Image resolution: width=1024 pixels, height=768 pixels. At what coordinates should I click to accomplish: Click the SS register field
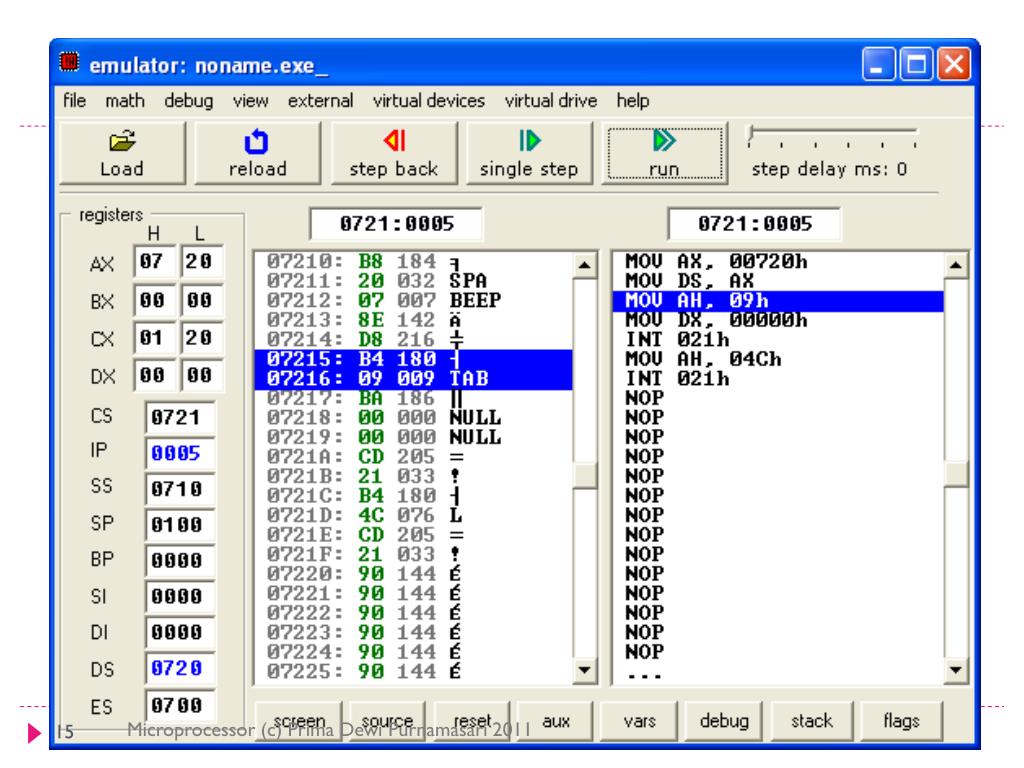179,489
